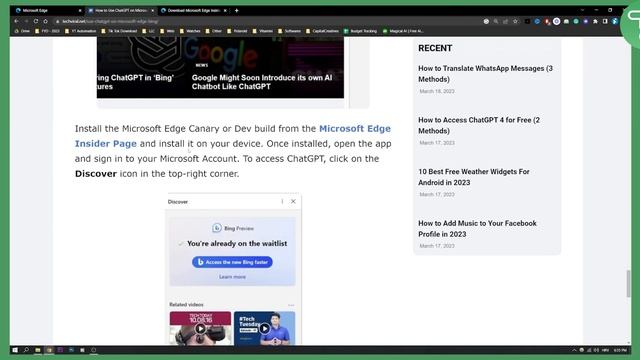
Task: Click the Learn more link under waitlist
Action: click(x=232, y=277)
